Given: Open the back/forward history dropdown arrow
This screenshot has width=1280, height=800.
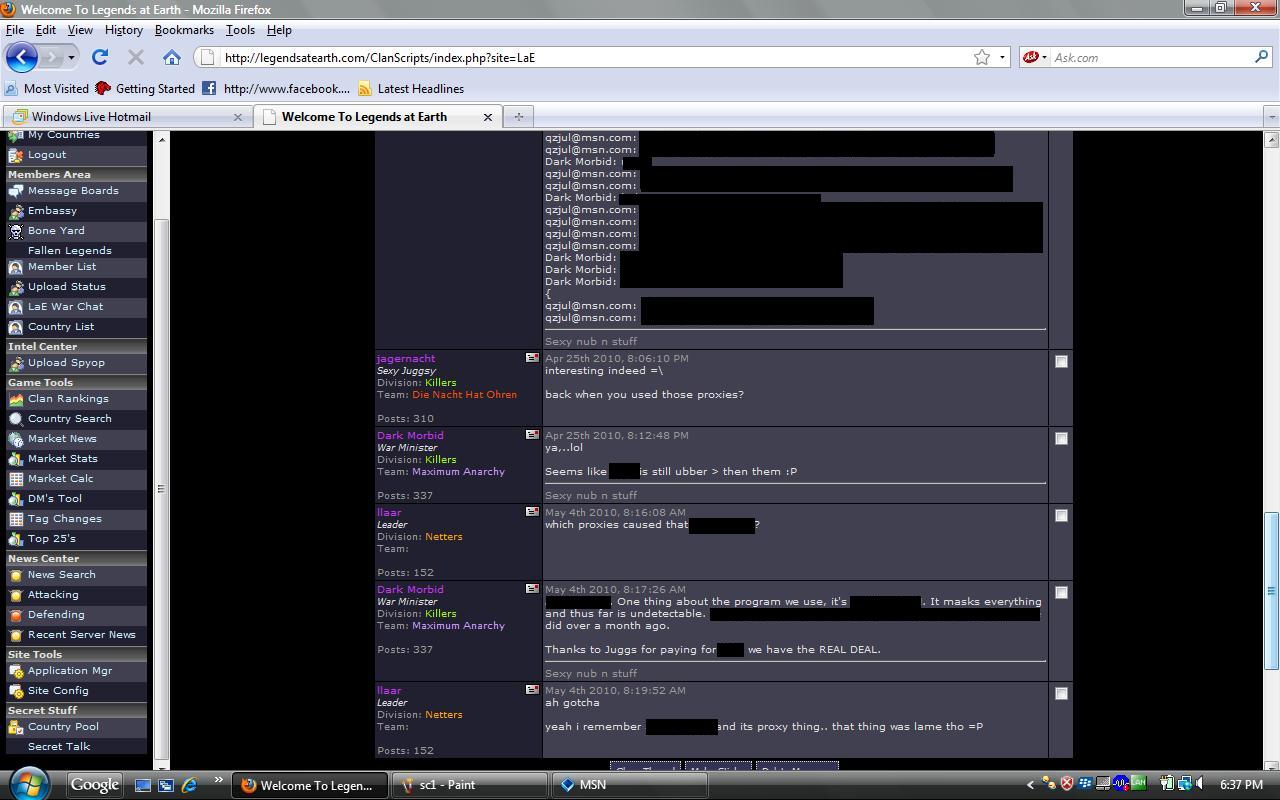Looking at the screenshot, I should 71,57.
